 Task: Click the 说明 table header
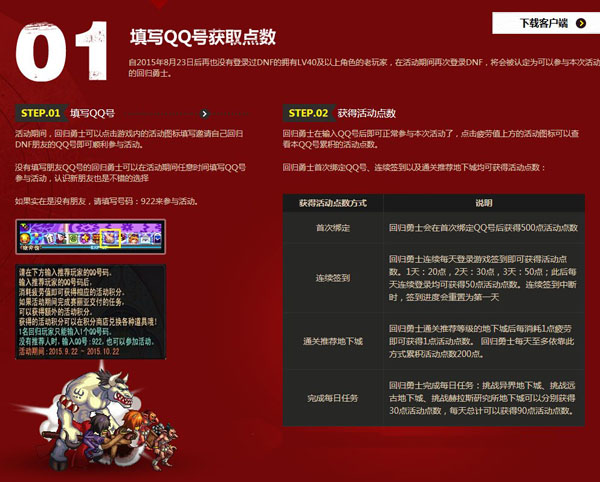click(484, 203)
